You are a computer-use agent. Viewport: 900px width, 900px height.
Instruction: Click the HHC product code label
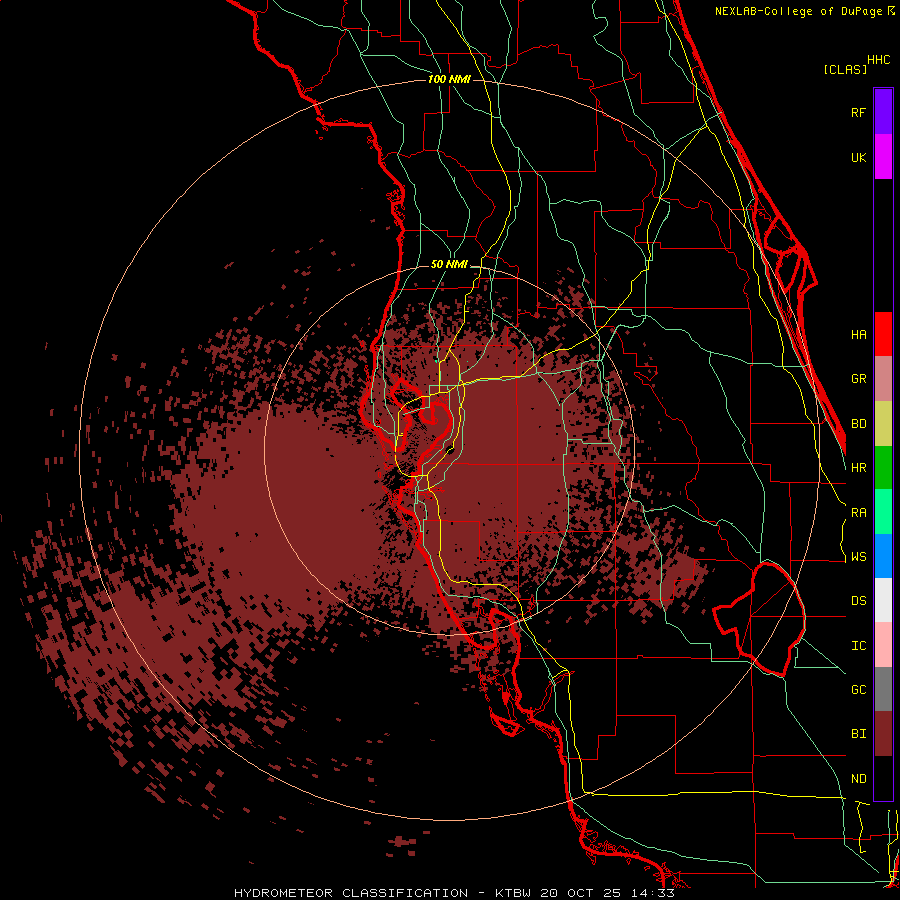point(879,60)
